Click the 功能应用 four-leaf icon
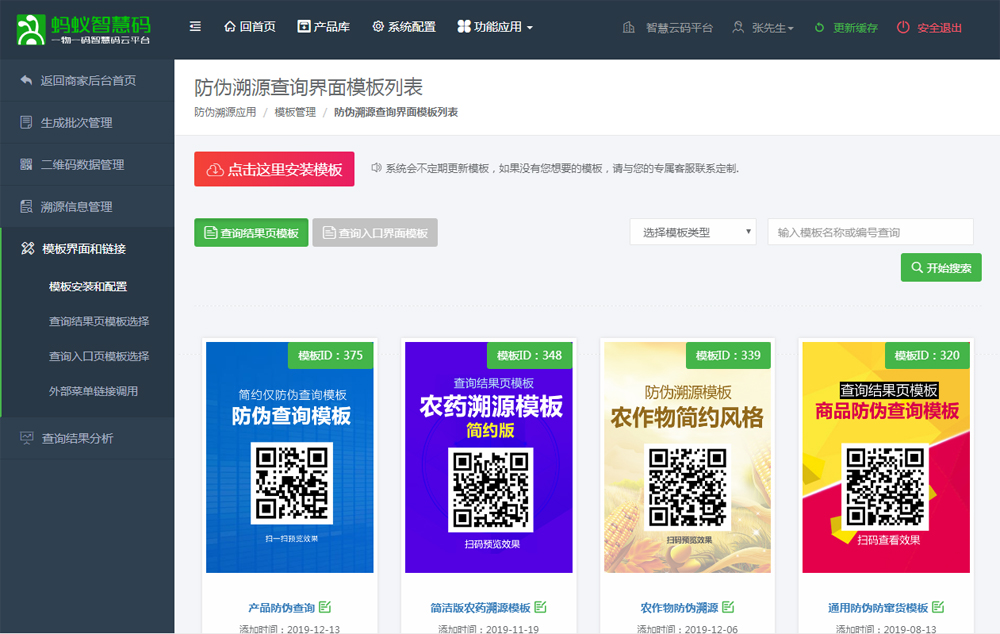 click(x=464, y=27)
